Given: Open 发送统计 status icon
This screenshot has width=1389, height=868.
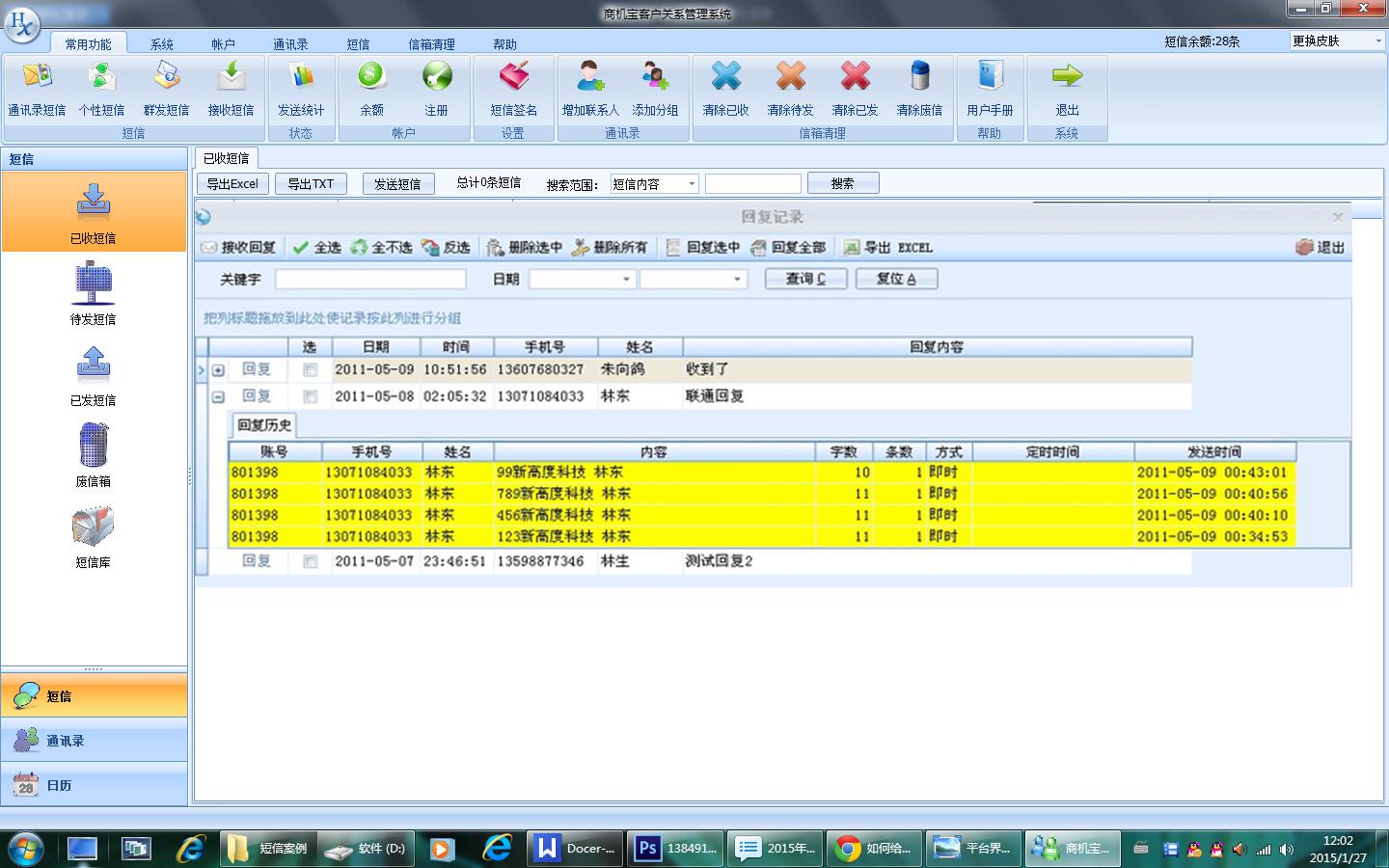Looking at the screenshot, I should point(301,90).
